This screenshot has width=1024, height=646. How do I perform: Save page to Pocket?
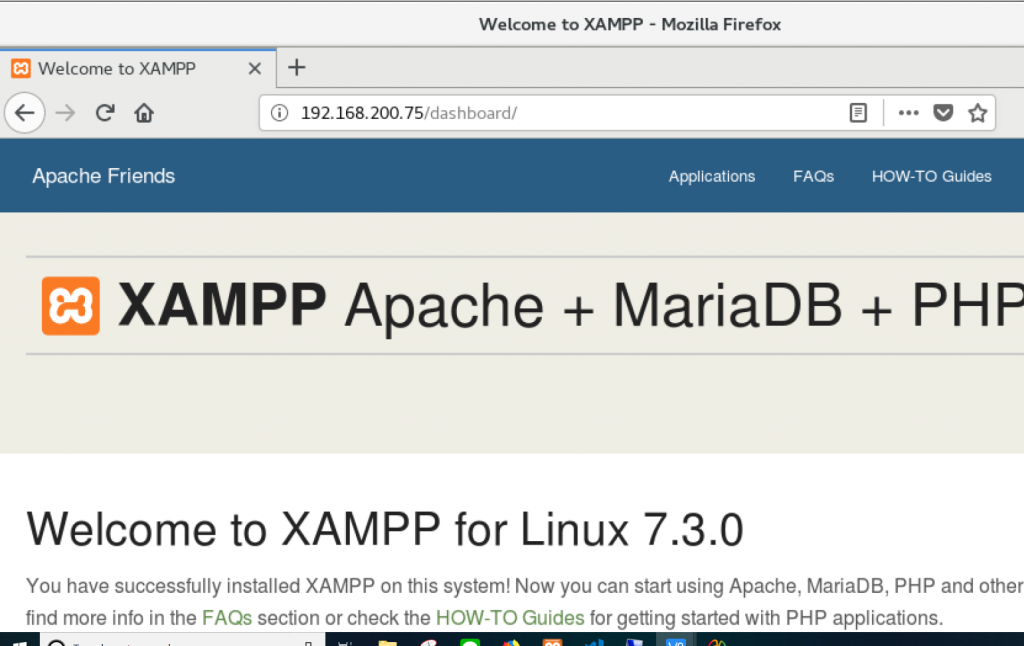(943, 113)
